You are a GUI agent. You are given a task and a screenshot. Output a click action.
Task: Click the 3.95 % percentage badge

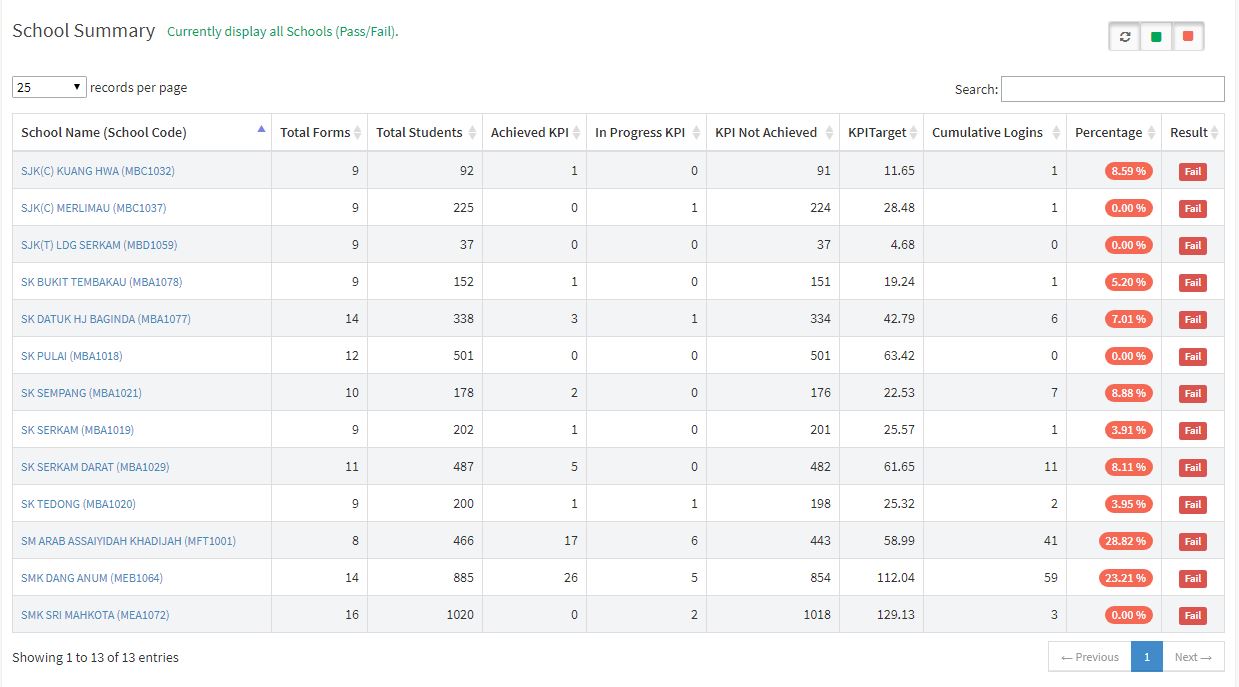(1129, 504)
